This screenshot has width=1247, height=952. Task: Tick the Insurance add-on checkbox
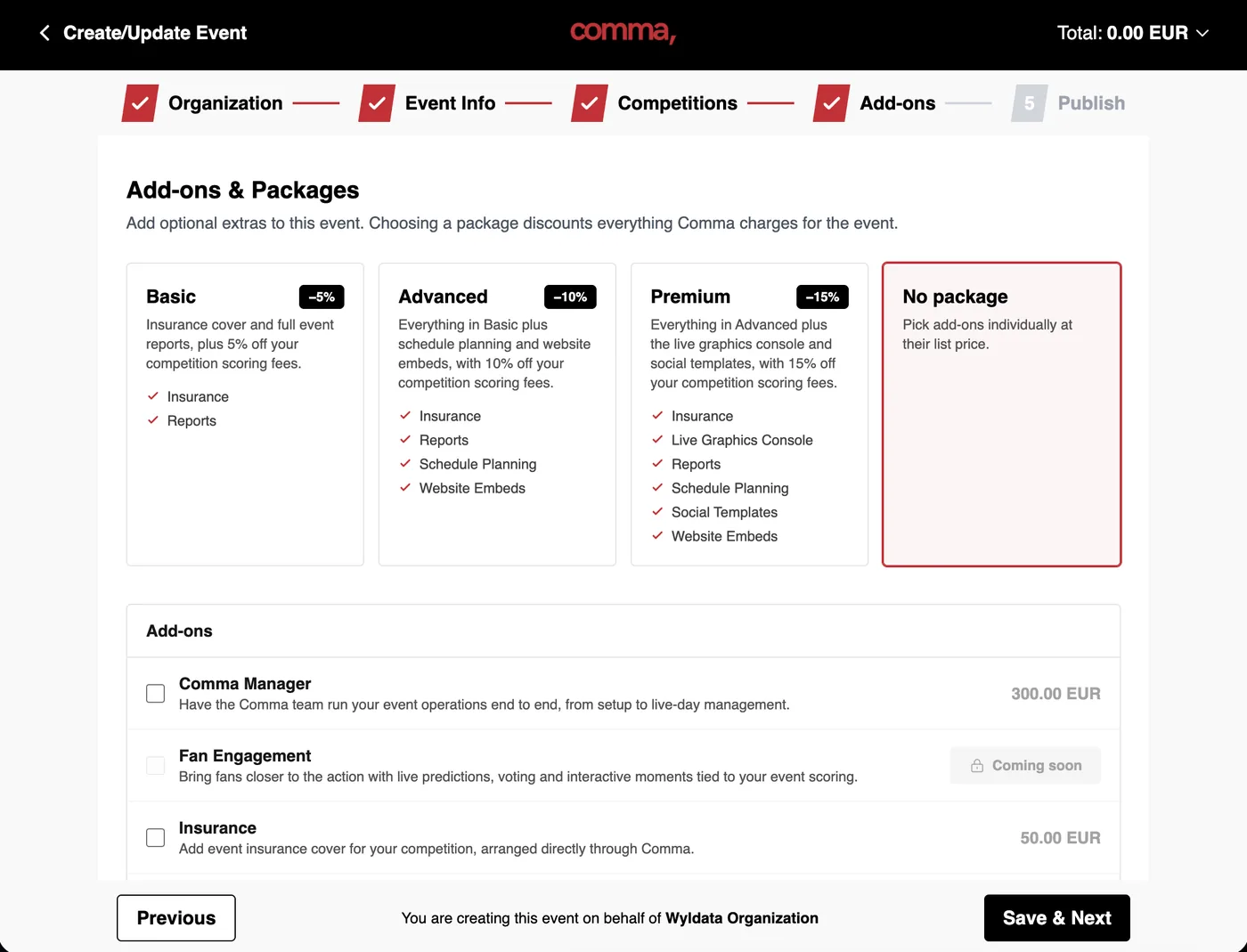156,838
